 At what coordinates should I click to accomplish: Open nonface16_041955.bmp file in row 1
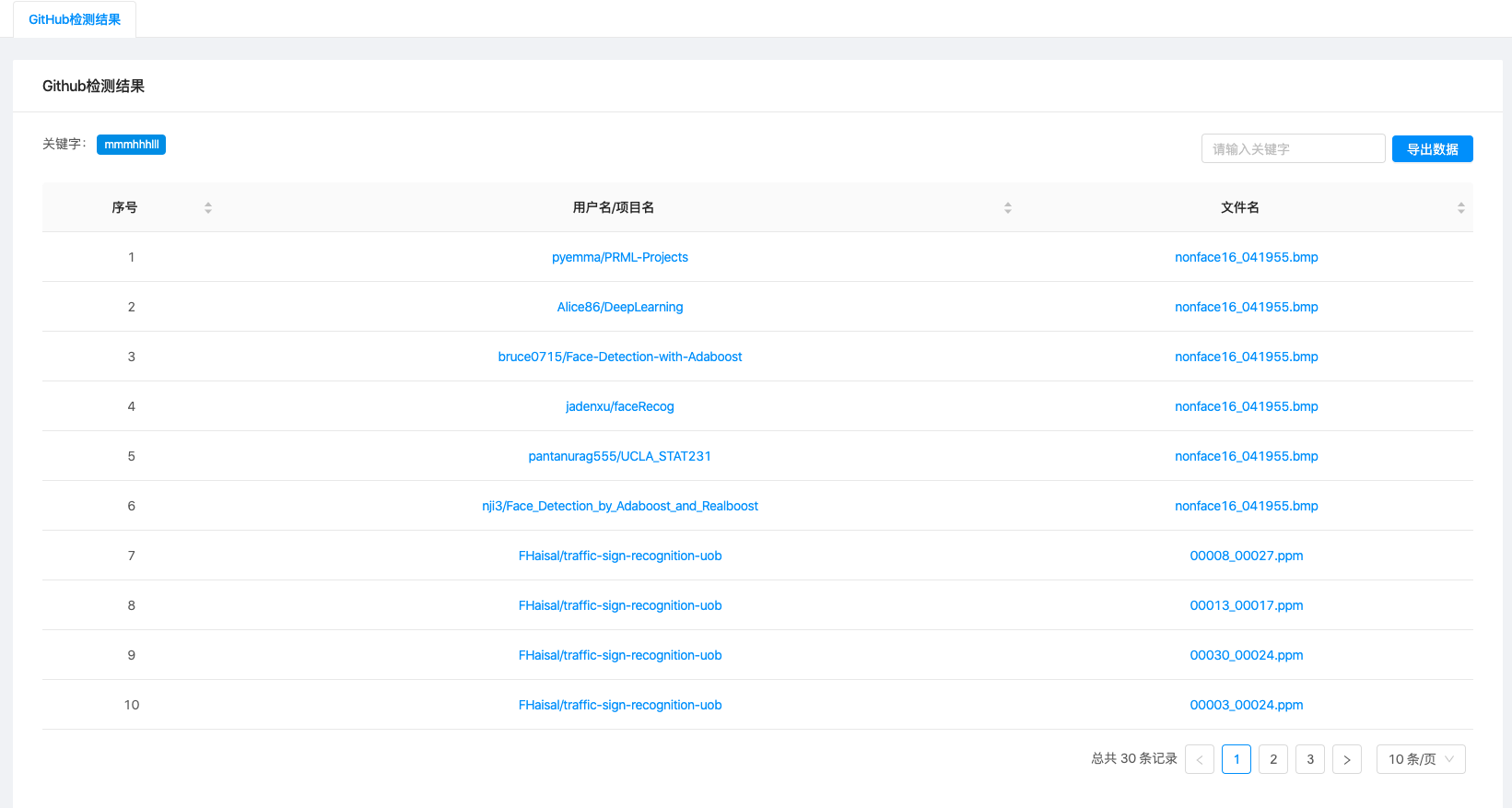[x=1247, y=257]
